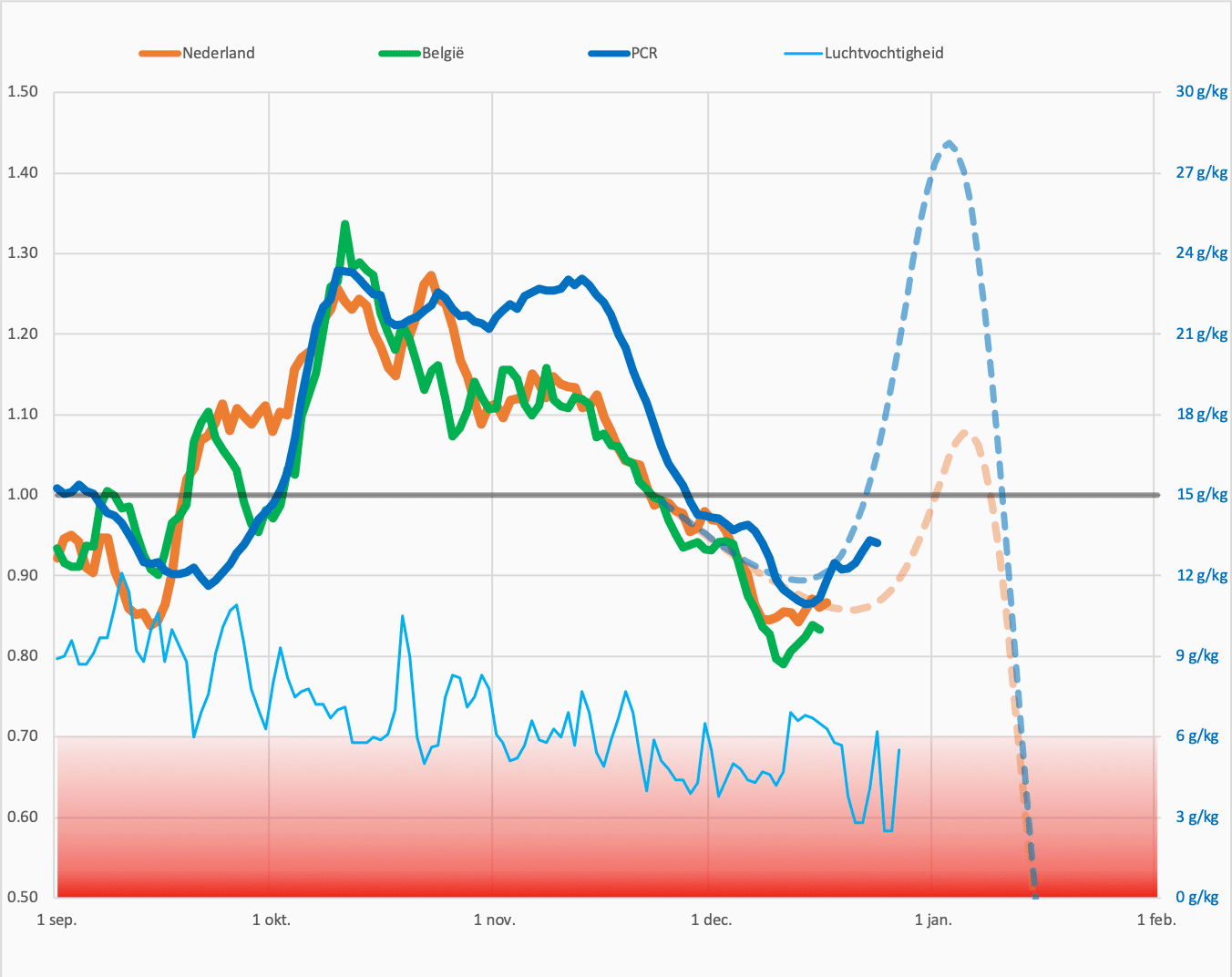Click the peak of the dashed blue forecast

click(950, 143)
